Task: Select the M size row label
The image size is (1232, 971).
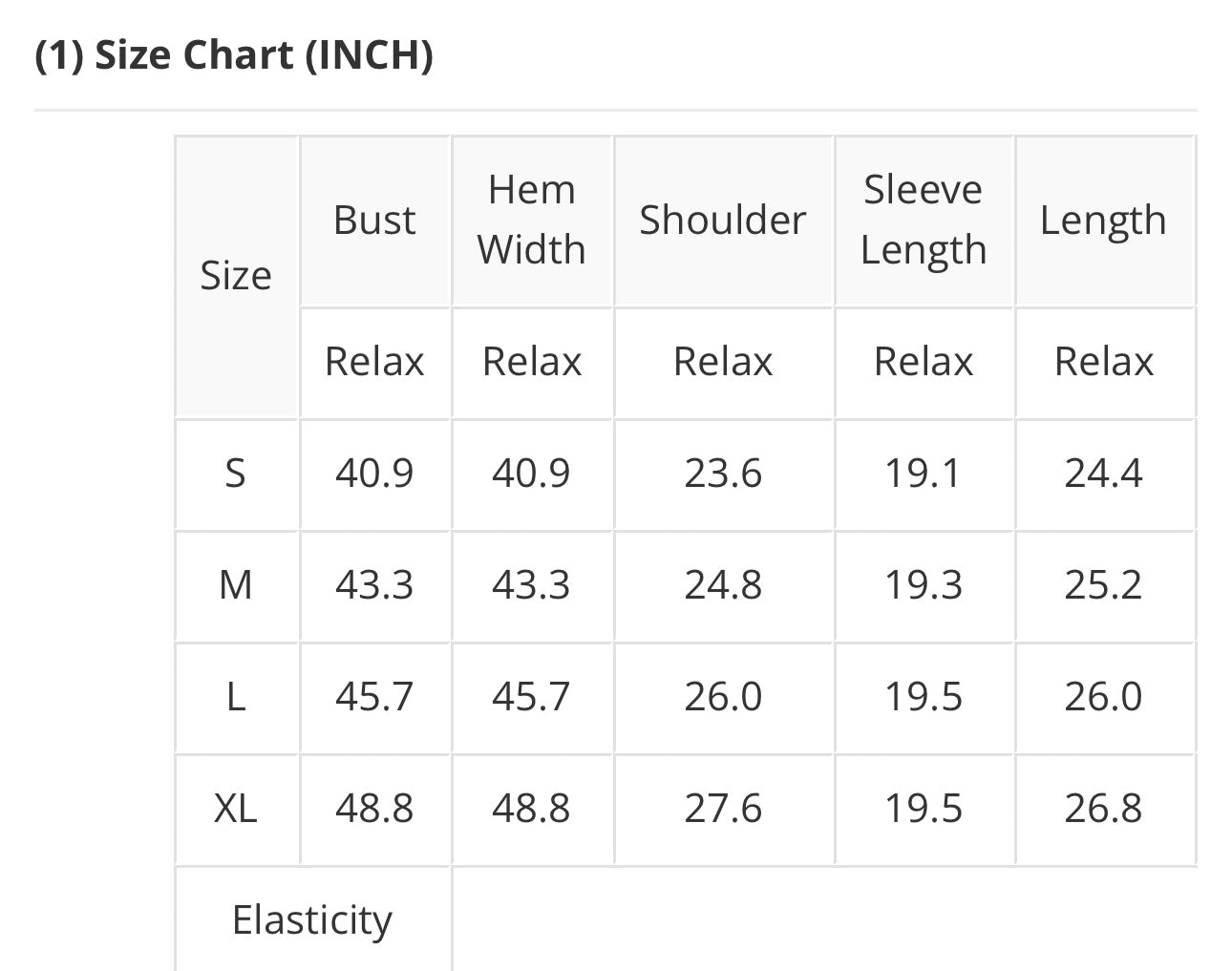Action: tap(236, 585)
